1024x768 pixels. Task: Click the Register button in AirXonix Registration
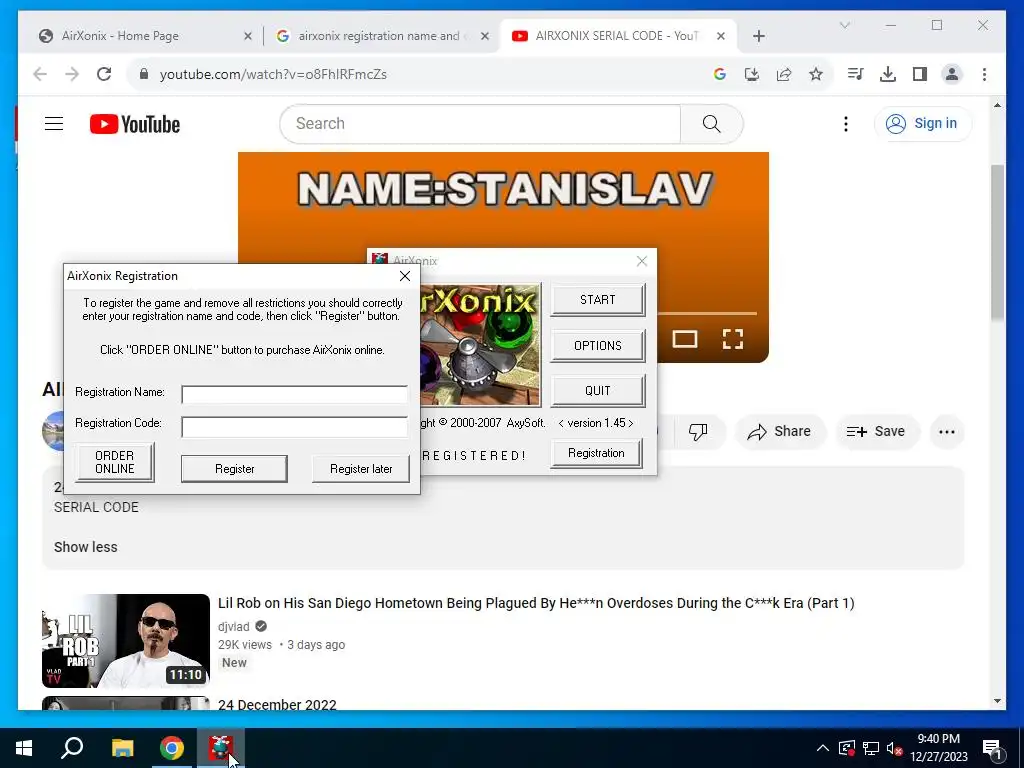click(234, 469)
